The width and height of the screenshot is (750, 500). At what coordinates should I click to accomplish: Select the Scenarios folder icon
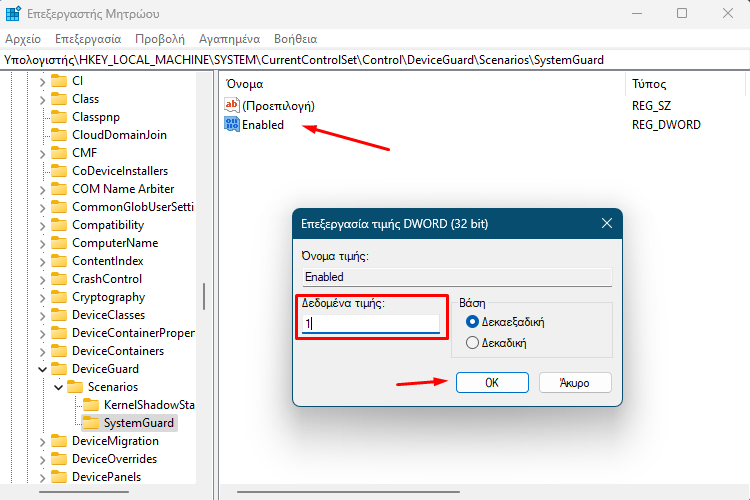[x=75, y=387]
